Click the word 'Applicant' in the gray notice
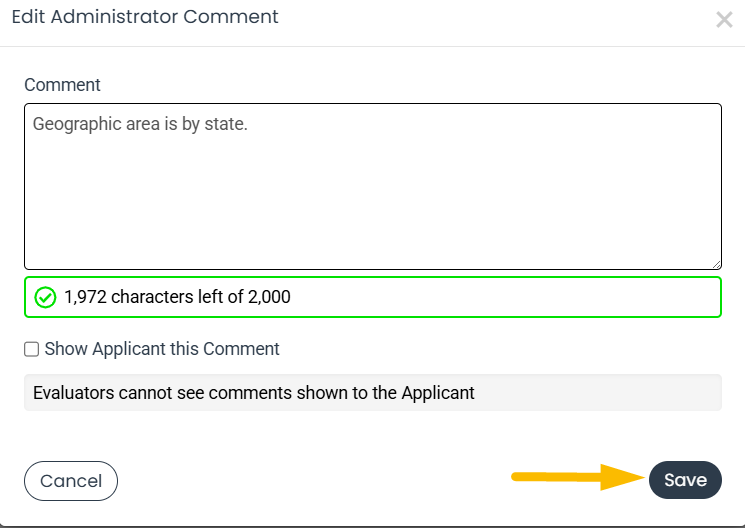 click(x=438, y=393)
